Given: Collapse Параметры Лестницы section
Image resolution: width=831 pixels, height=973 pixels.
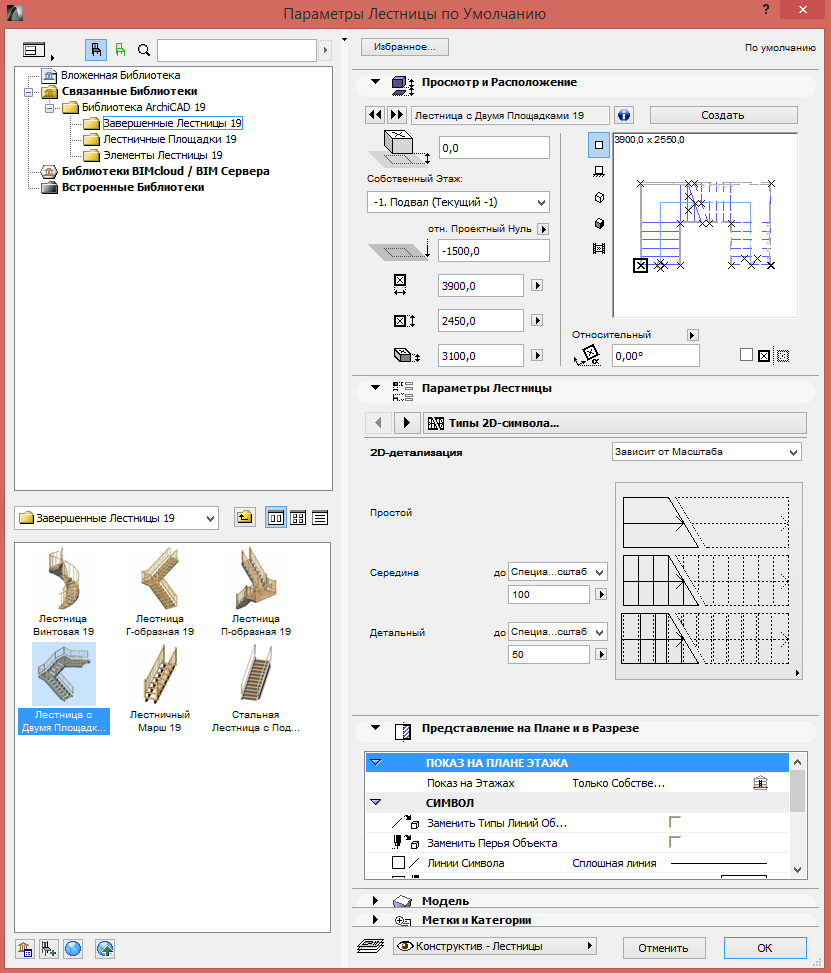Looking at the screenshot, I should [x=375, y=388].
